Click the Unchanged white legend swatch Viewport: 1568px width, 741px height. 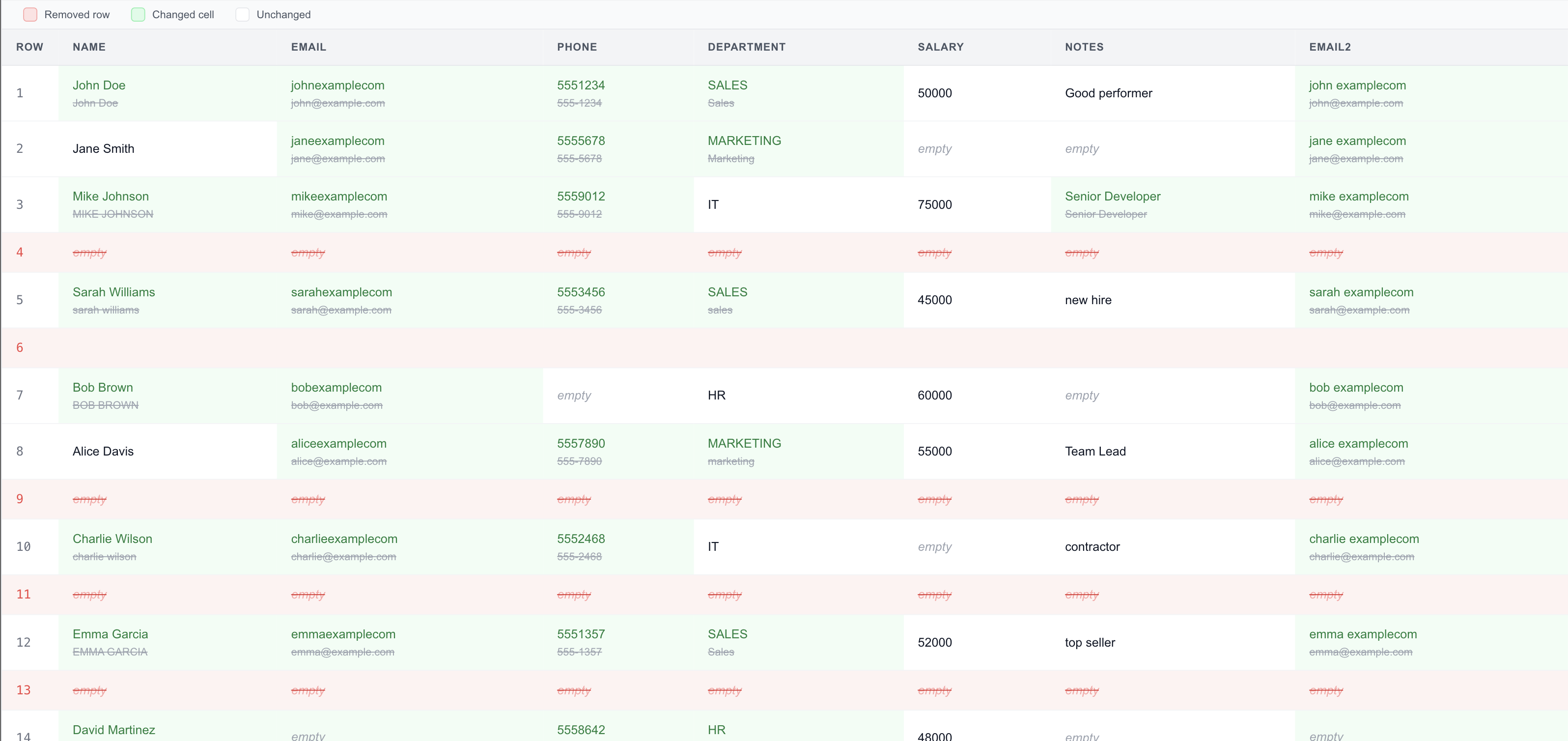pos(242,15)
